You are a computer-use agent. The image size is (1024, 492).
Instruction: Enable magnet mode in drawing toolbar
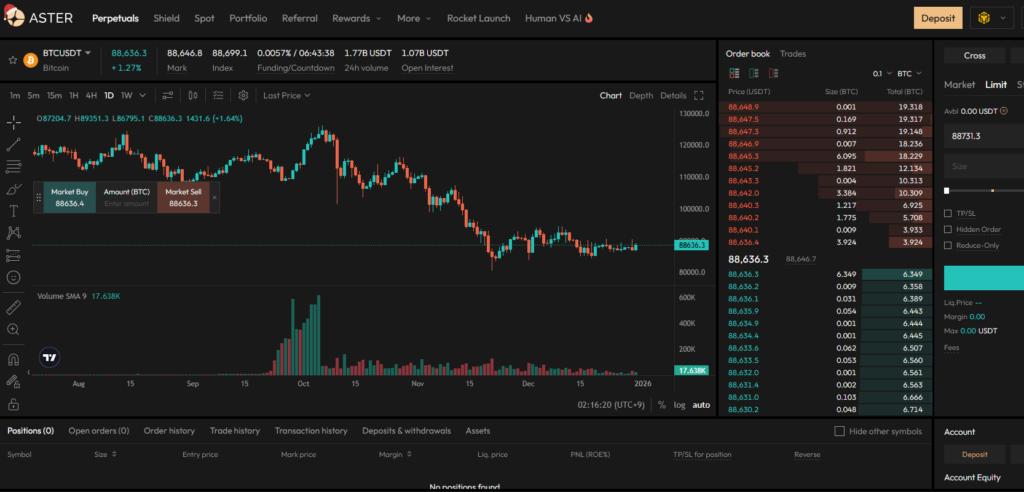point(14,359)
